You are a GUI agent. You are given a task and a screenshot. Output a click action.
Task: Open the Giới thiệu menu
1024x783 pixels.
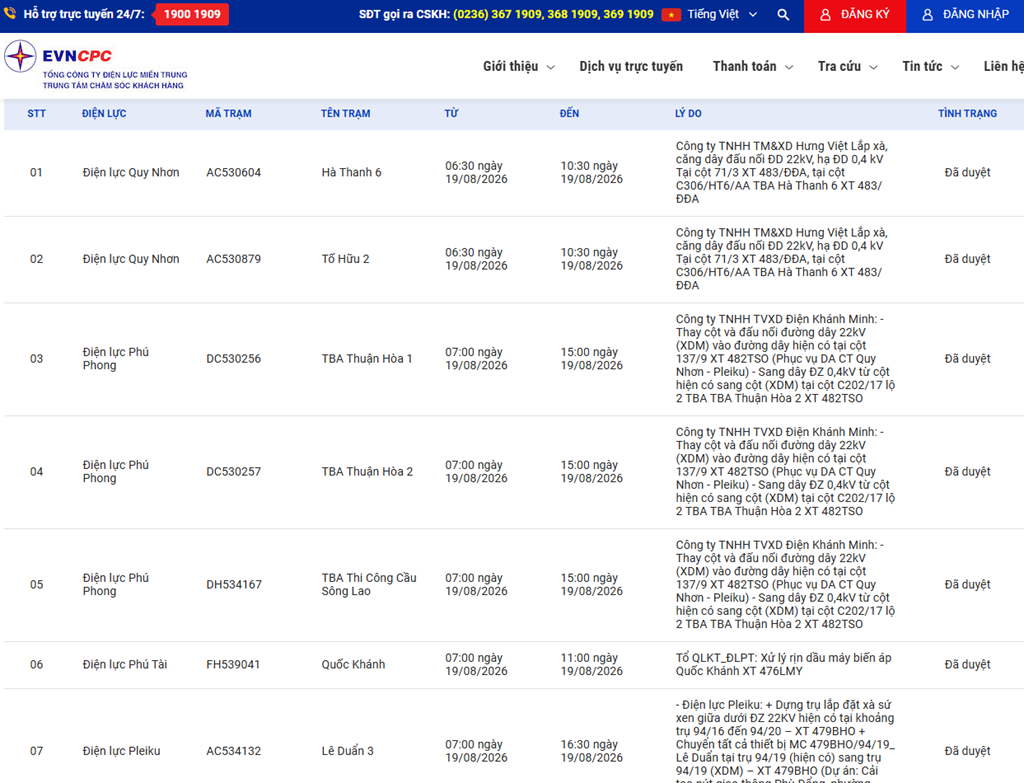click(x=511, y=66)
